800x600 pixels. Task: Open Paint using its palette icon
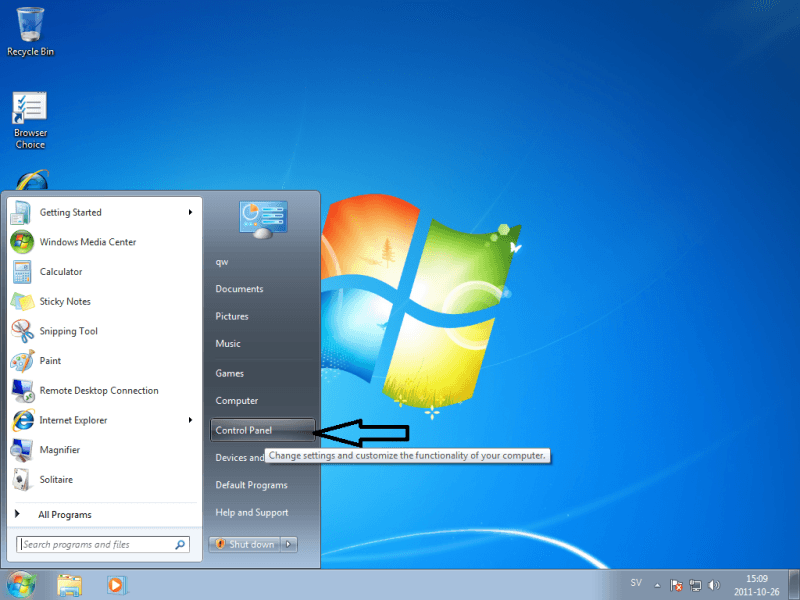[22, 361]
